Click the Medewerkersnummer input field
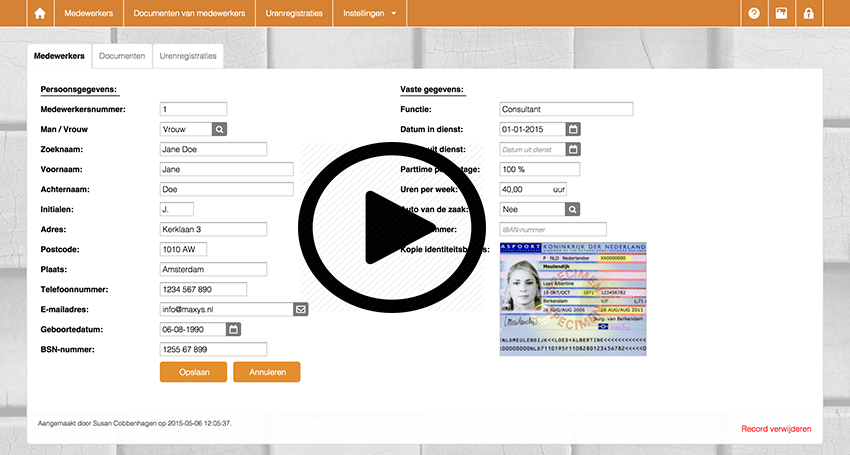The height and width of the screenshot is (455, 850). (194, 109)
